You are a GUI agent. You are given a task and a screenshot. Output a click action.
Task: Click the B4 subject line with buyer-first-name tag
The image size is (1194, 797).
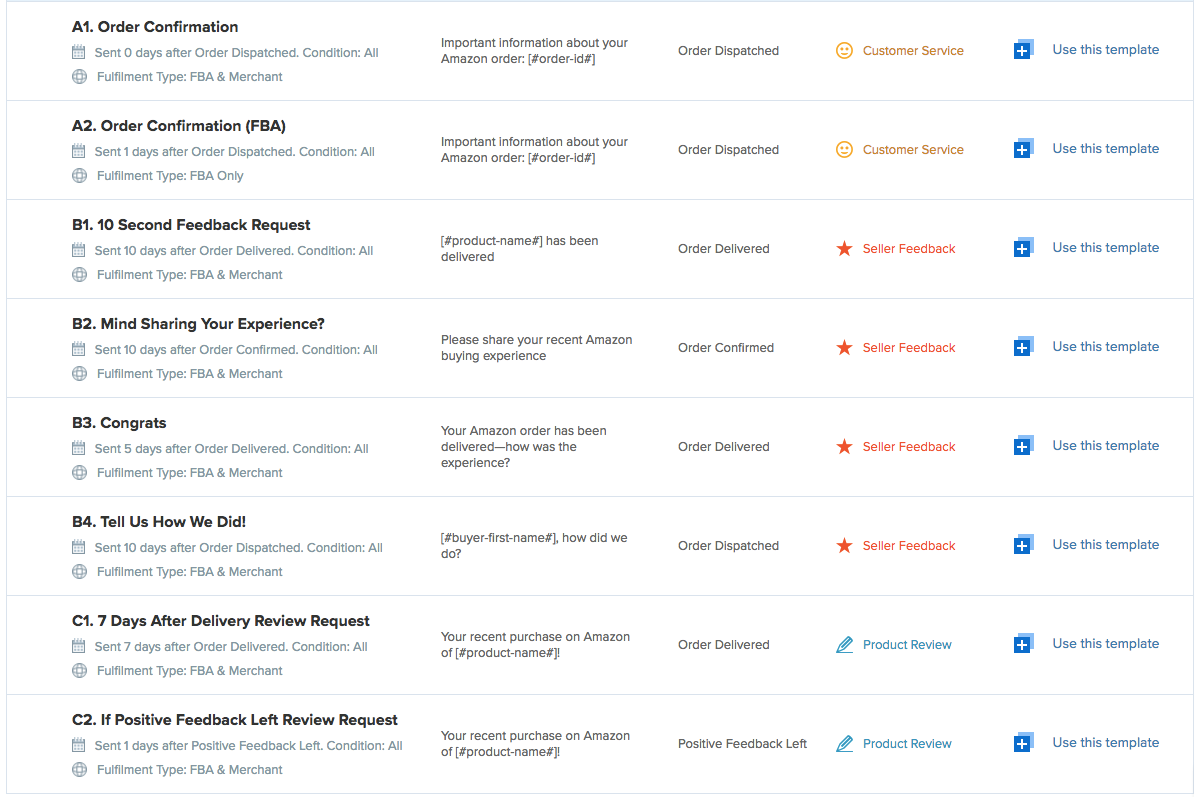(534, 546)
